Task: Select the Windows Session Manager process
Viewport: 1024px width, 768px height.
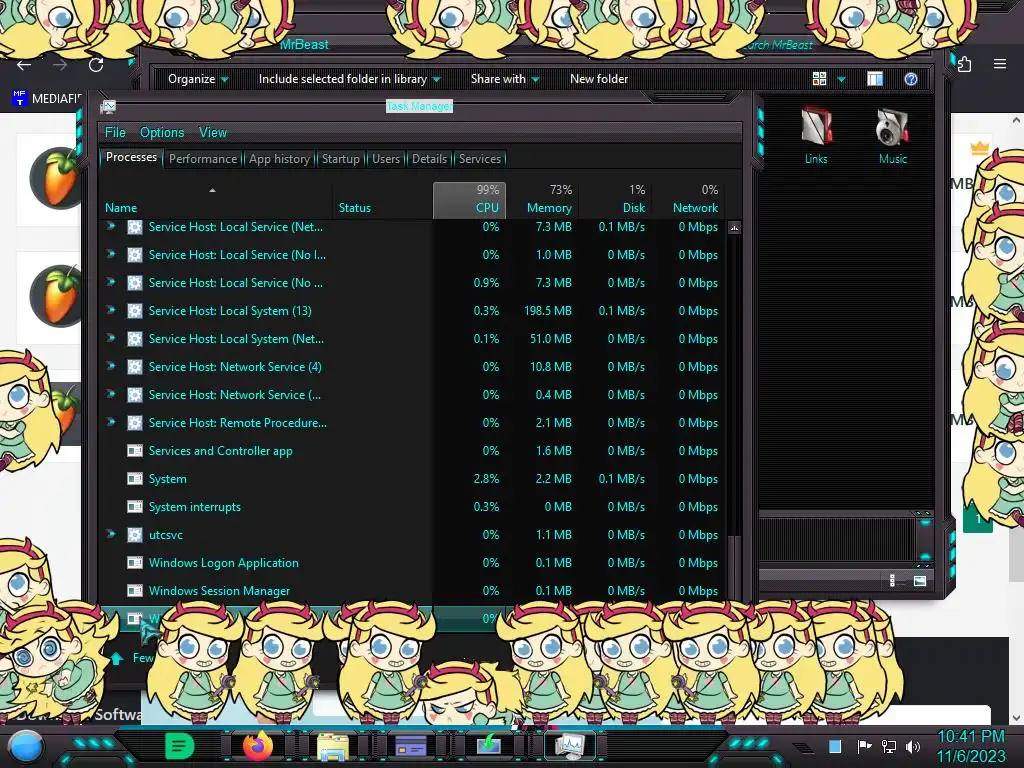Action: coord(413,591)
